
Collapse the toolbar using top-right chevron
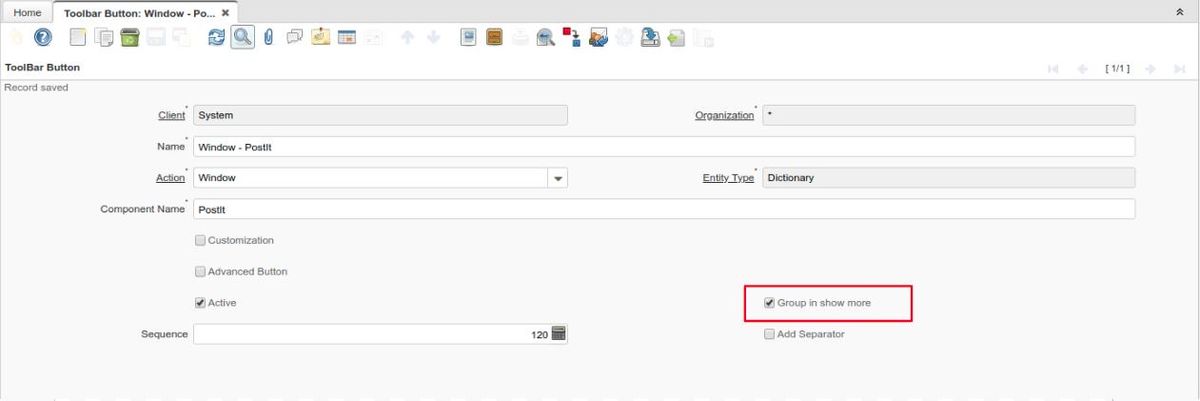pyautogui.click(x=1178, y=12)
